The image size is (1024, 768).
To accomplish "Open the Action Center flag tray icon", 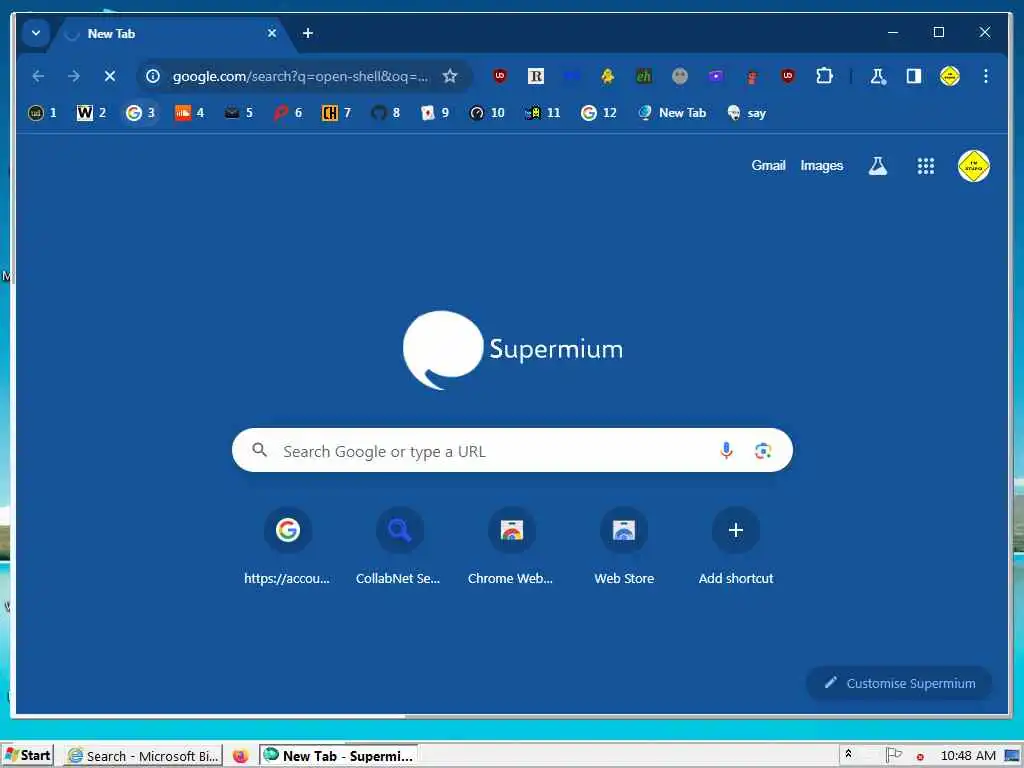I will point(893,755).
